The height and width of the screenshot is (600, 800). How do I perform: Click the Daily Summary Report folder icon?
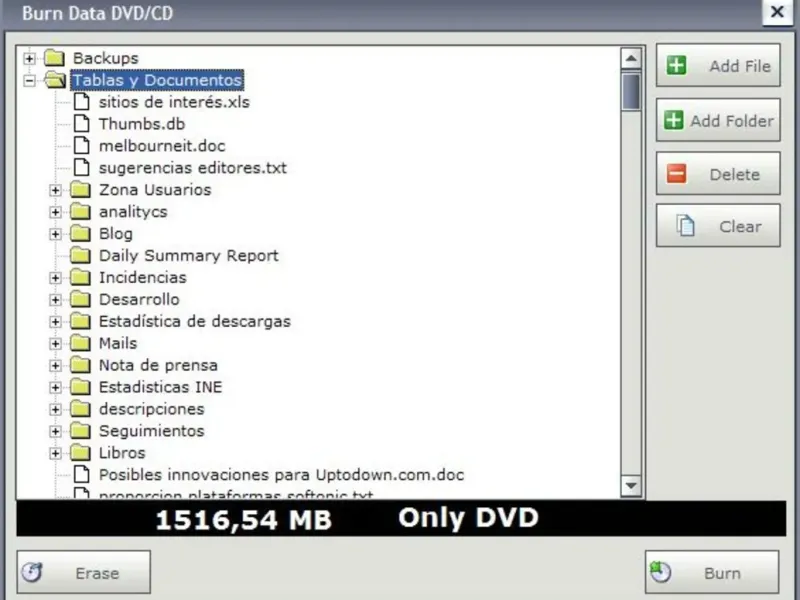(80, 256)
